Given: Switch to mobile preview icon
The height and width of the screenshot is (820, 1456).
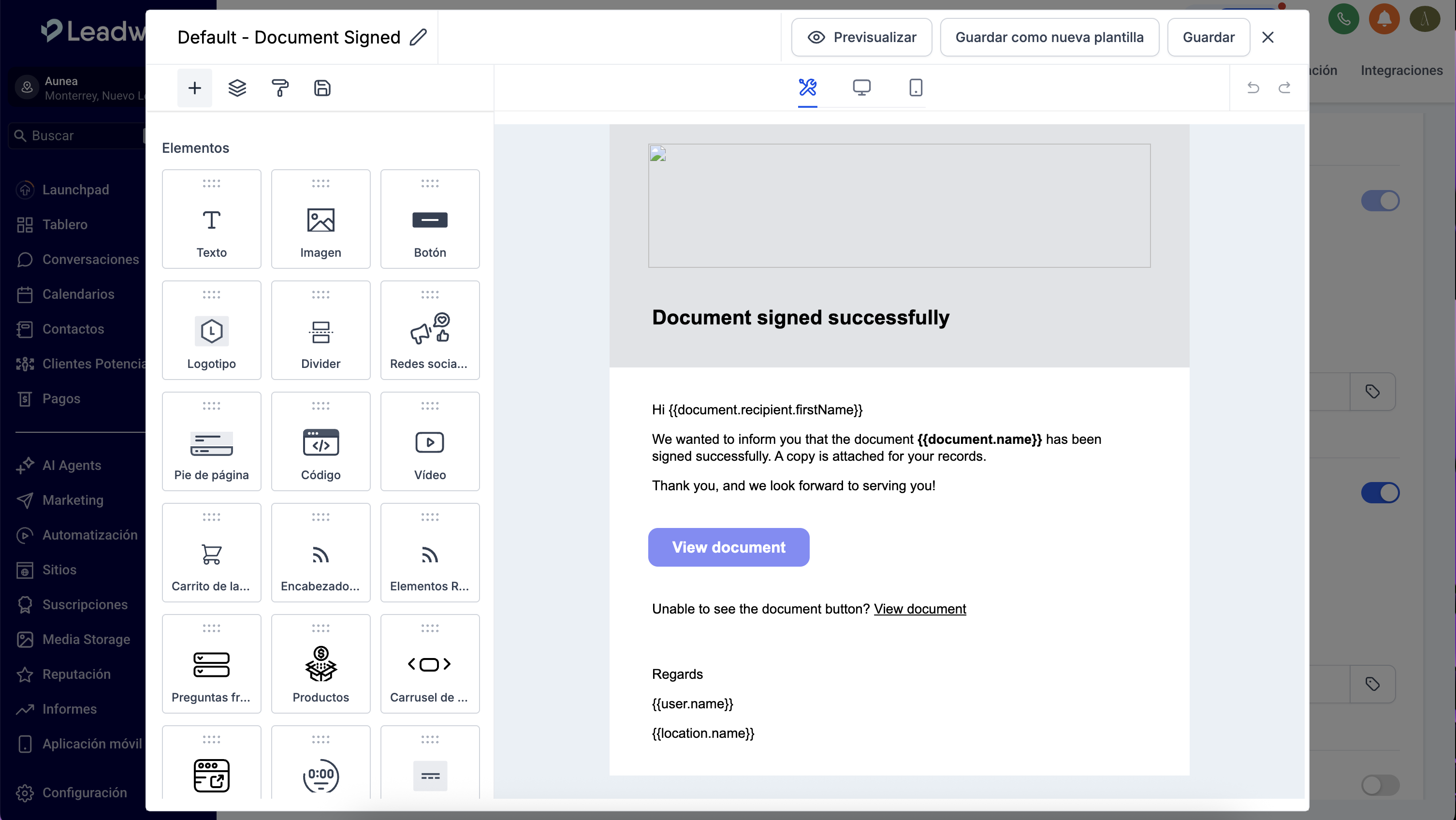Looking at the screenshot, I should [x=916, y=88].
